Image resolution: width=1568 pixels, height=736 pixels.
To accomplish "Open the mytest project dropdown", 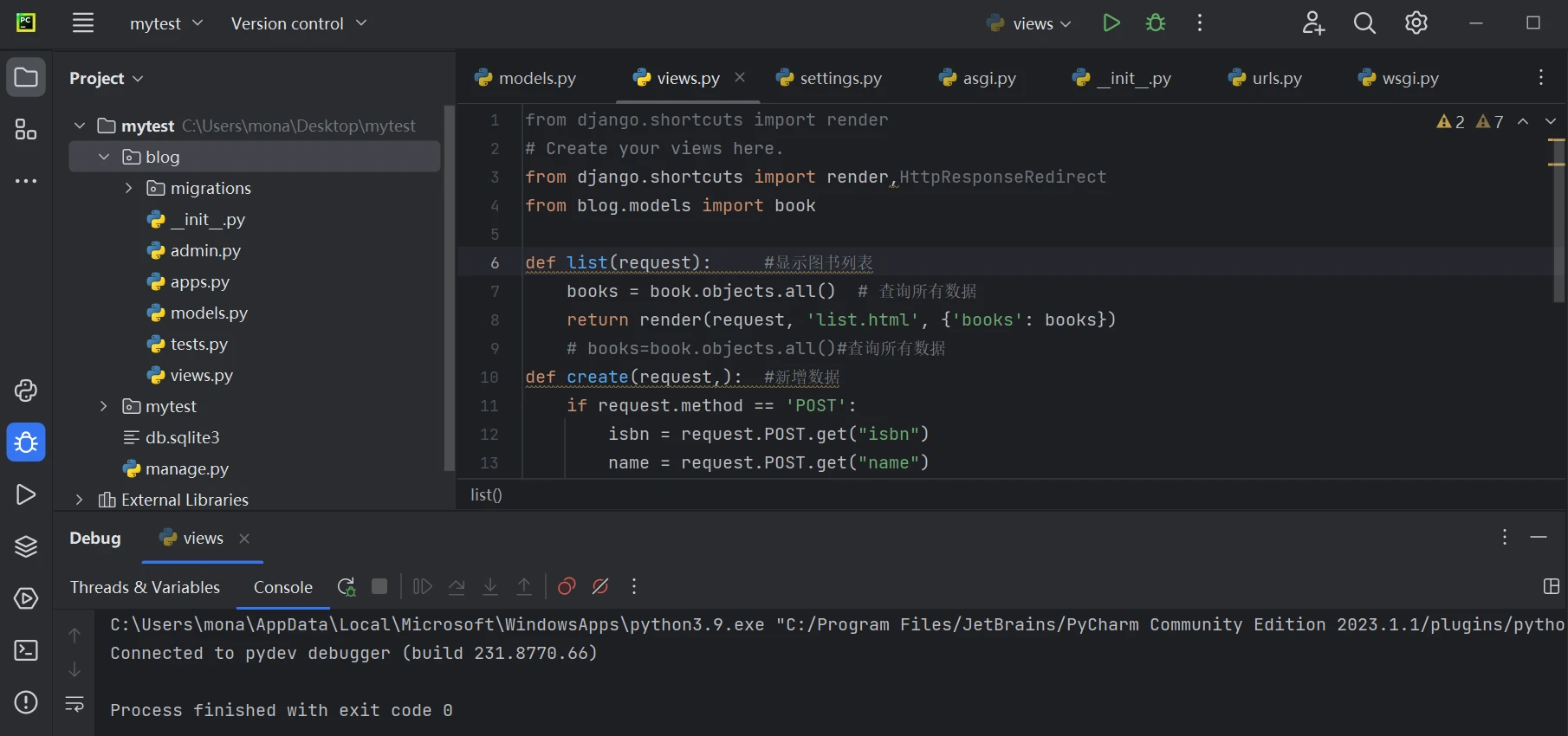I will click(166, 23).
